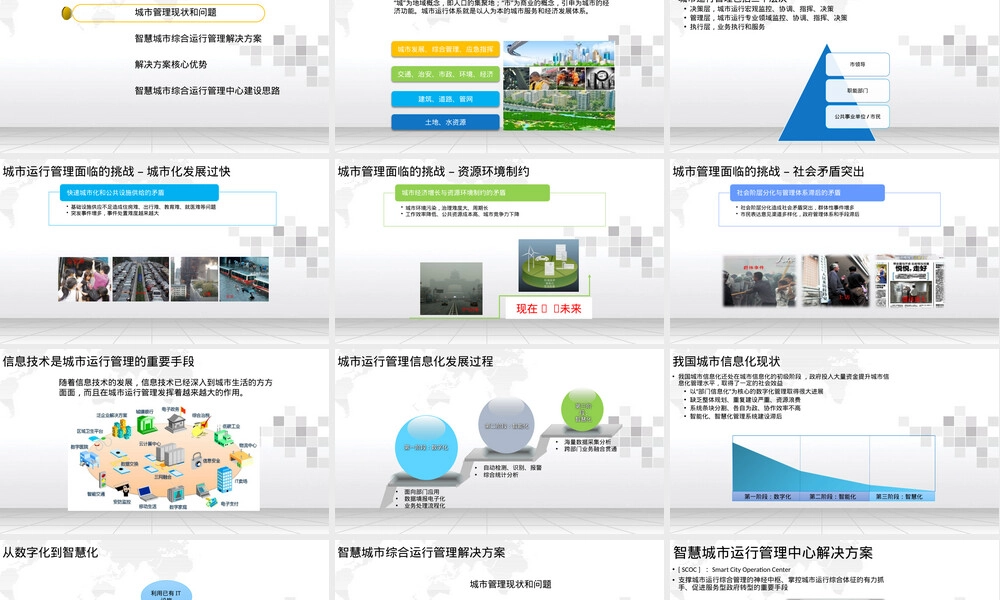Select title 信息技术是城市运行管理的重要手段
1000x600 pixels.
pos(98,362)
